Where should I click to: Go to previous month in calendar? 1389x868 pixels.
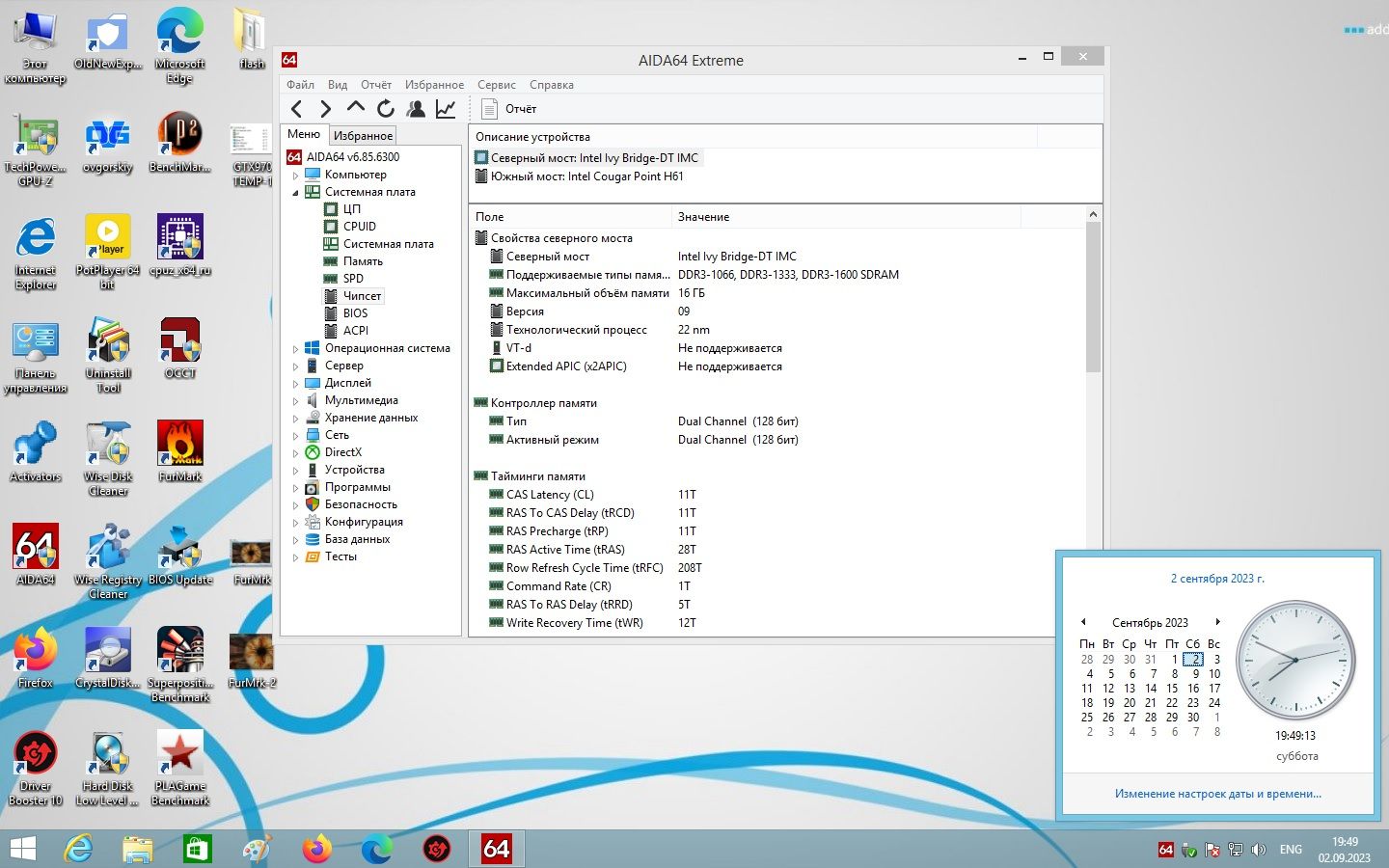tap(1083, 622)
